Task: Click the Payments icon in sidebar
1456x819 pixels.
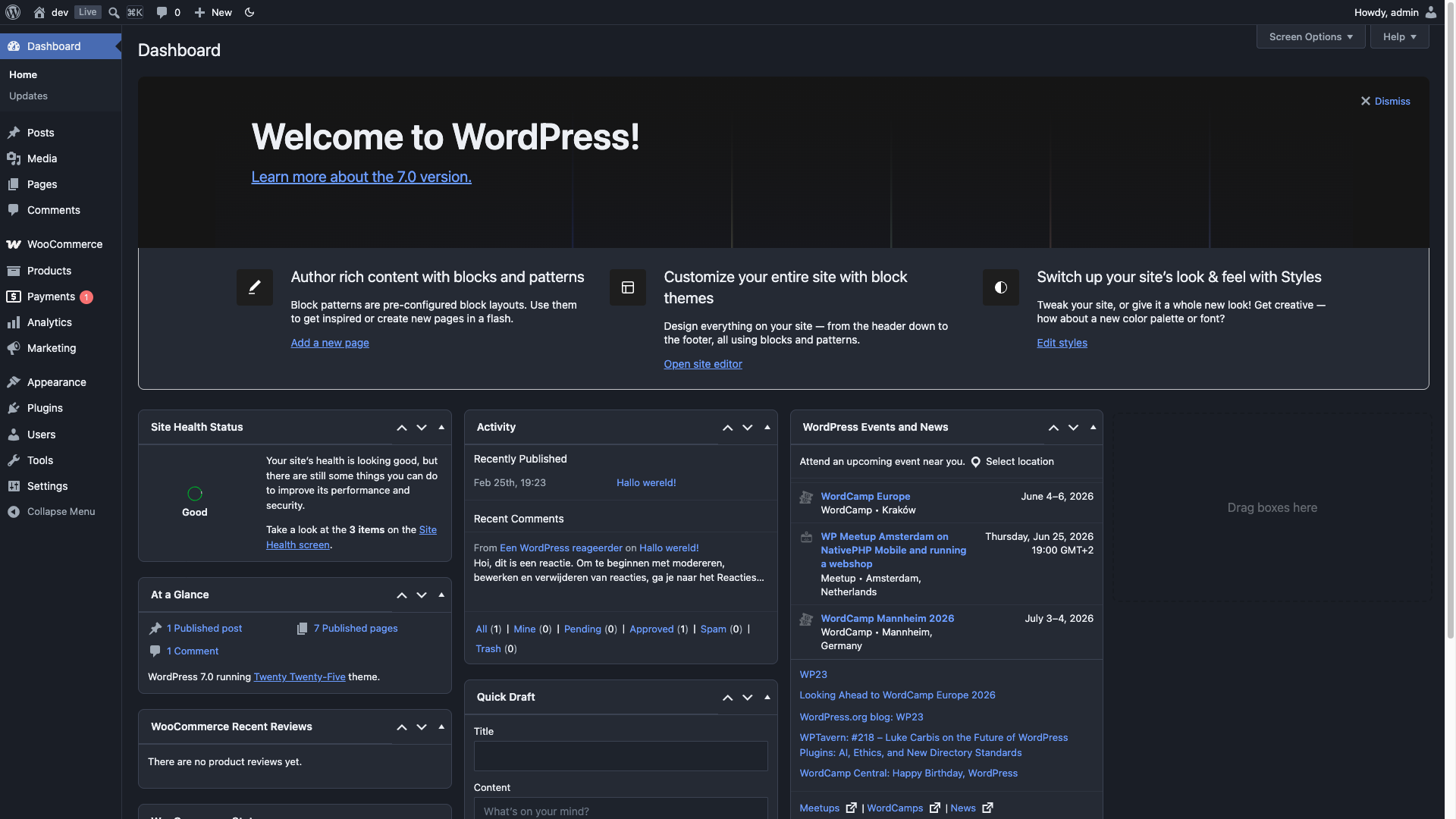Action: click(x=14, y=297)
